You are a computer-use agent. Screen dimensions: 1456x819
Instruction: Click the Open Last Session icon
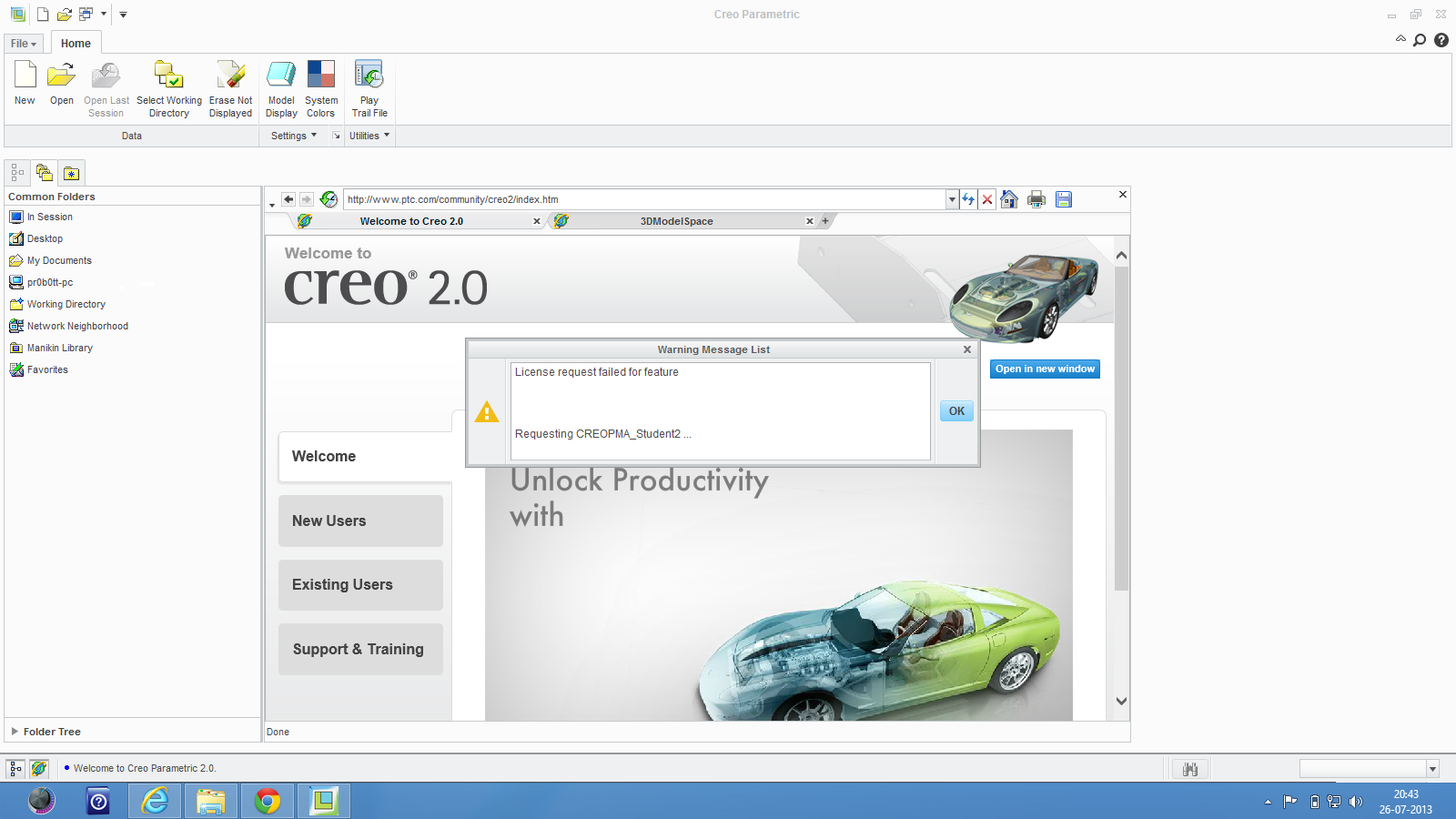point(106,88)
